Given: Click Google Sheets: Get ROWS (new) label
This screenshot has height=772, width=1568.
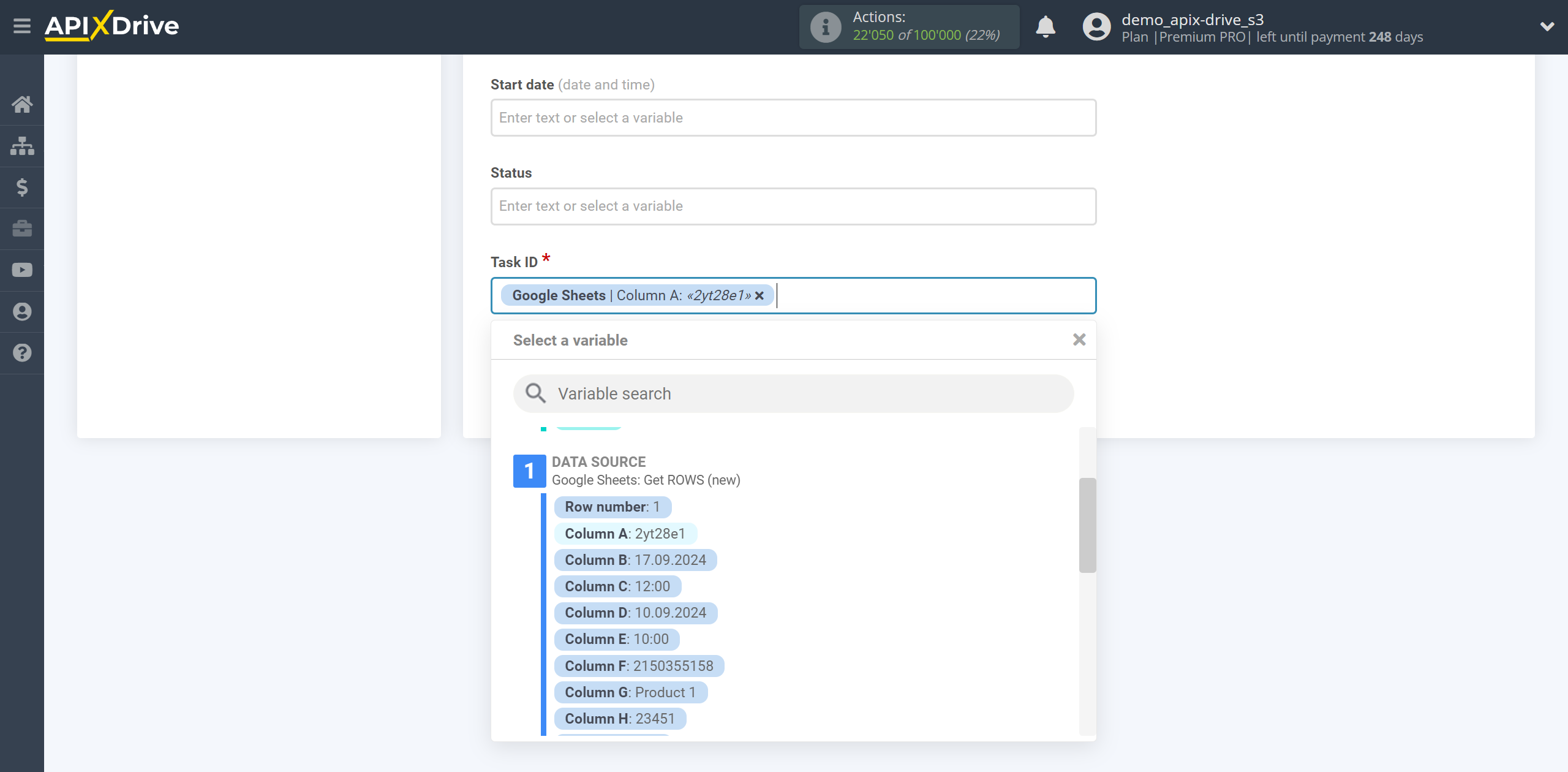Looking at the screenshot, I should click(646, 480).
